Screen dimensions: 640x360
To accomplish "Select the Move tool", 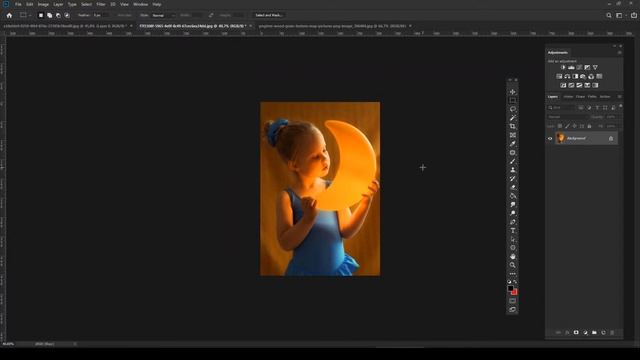I will click(x=513, y=92).
